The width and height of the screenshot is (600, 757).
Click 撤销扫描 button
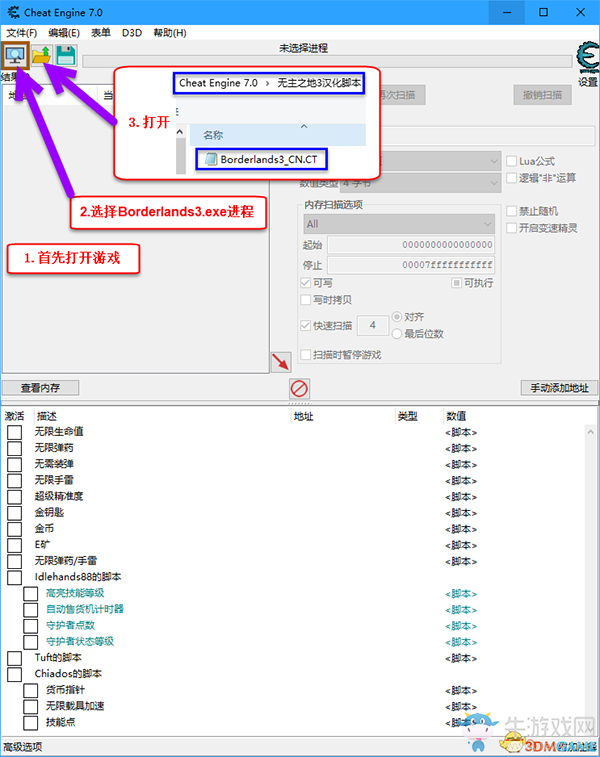tap(543, 95)
